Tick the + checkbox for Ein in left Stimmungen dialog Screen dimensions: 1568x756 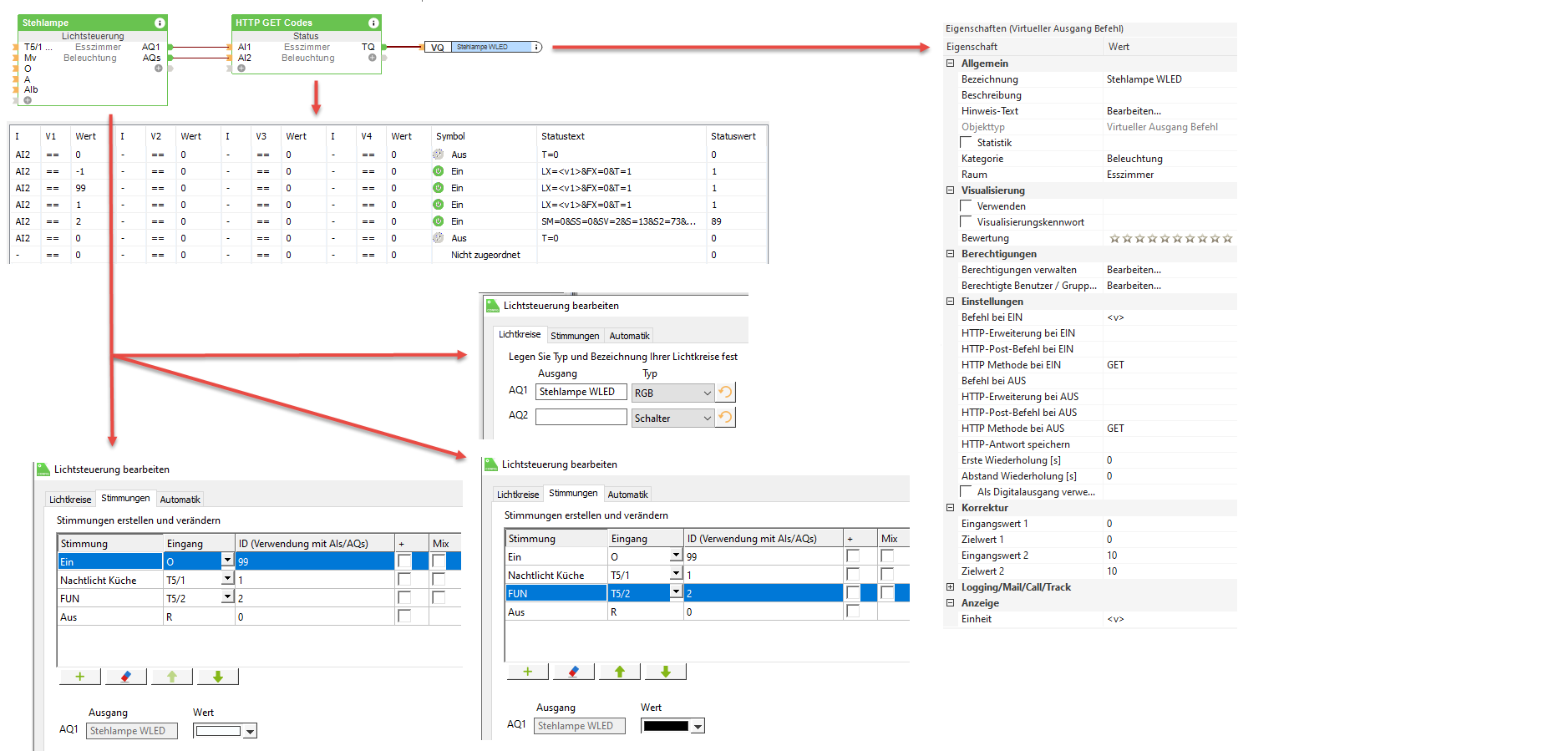[x=404, y=561]
